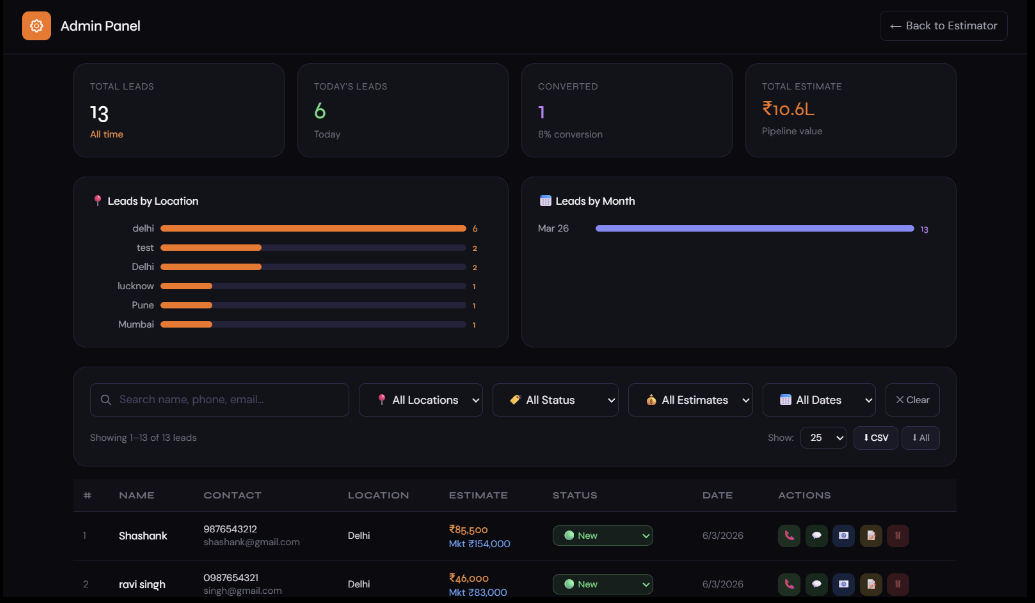Delete the ravi singh lead
This screenshot has width=1035, height=603.
coord(897,584)
